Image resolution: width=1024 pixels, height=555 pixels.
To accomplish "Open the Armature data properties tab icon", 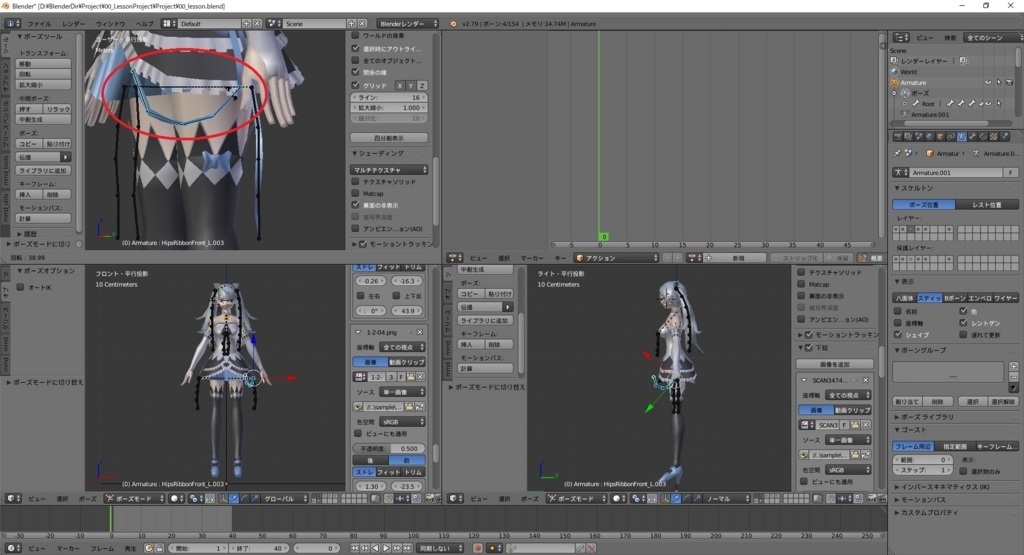I will 961,136.
